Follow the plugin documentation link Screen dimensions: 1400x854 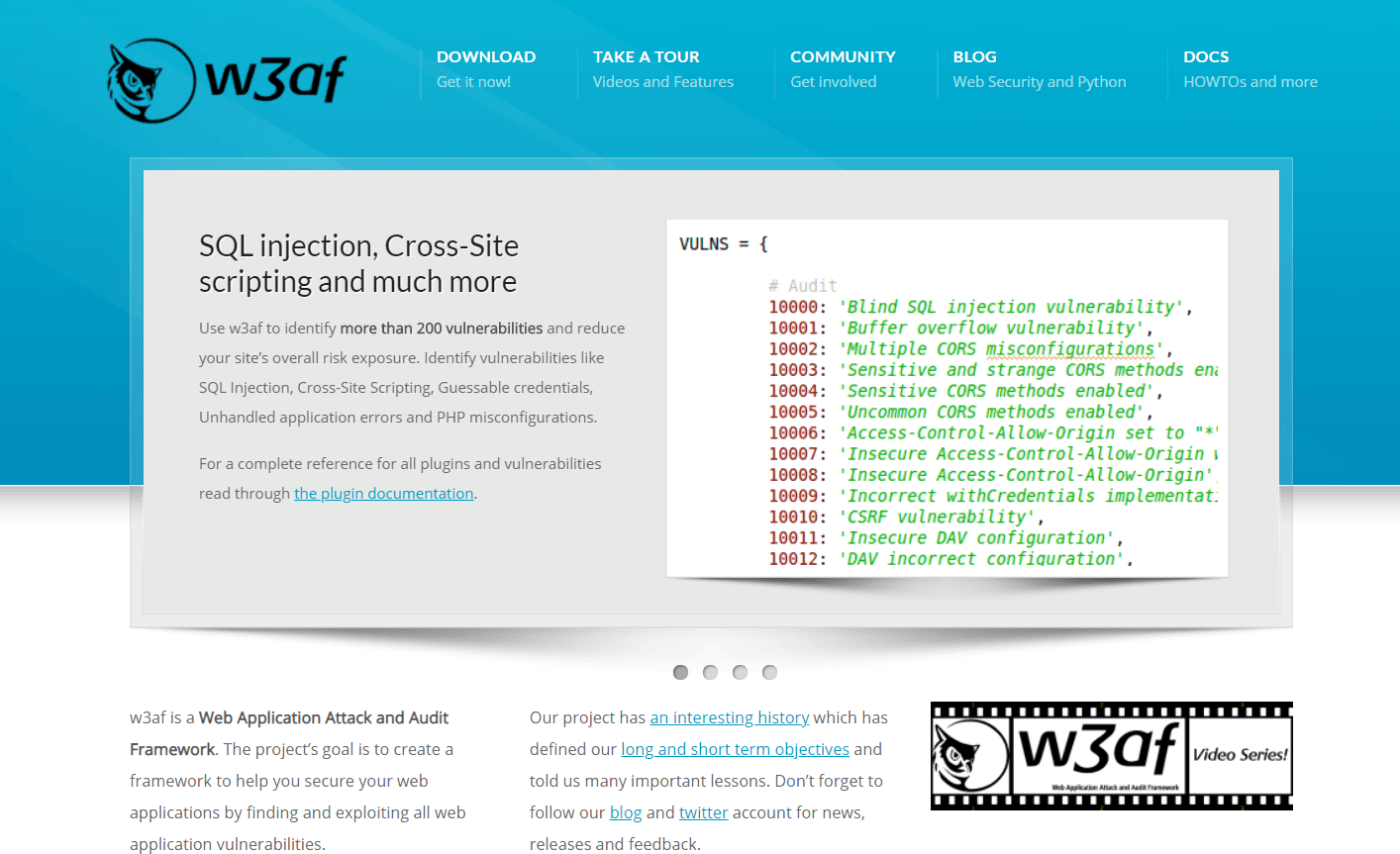click(x=384, y=493)
